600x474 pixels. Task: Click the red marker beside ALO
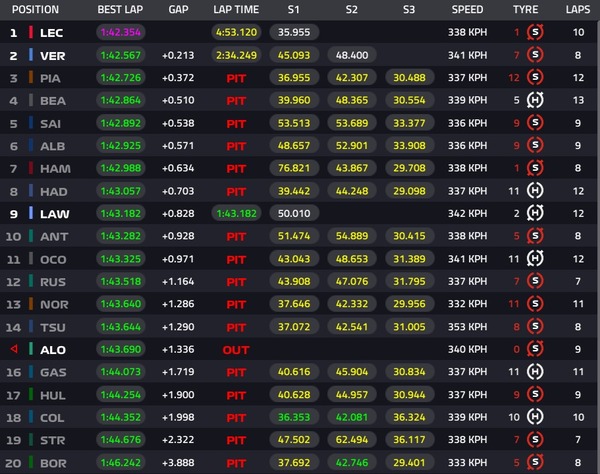coord(13,349)
